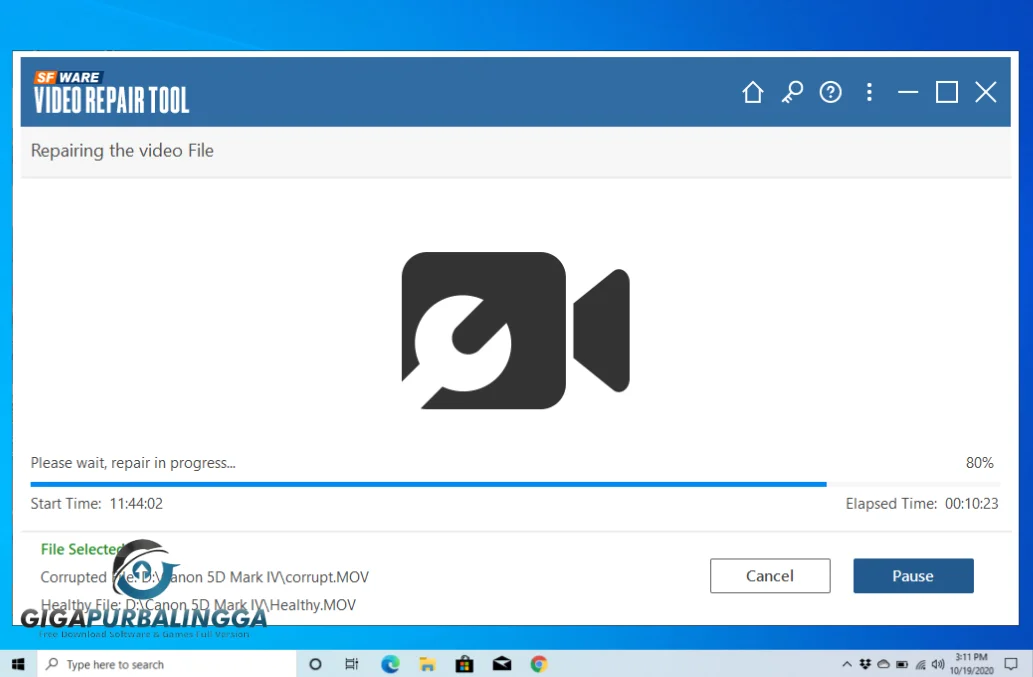Click the Dropbox tray icon
This screenshot has width=1033, height=677.
(865, 664)
